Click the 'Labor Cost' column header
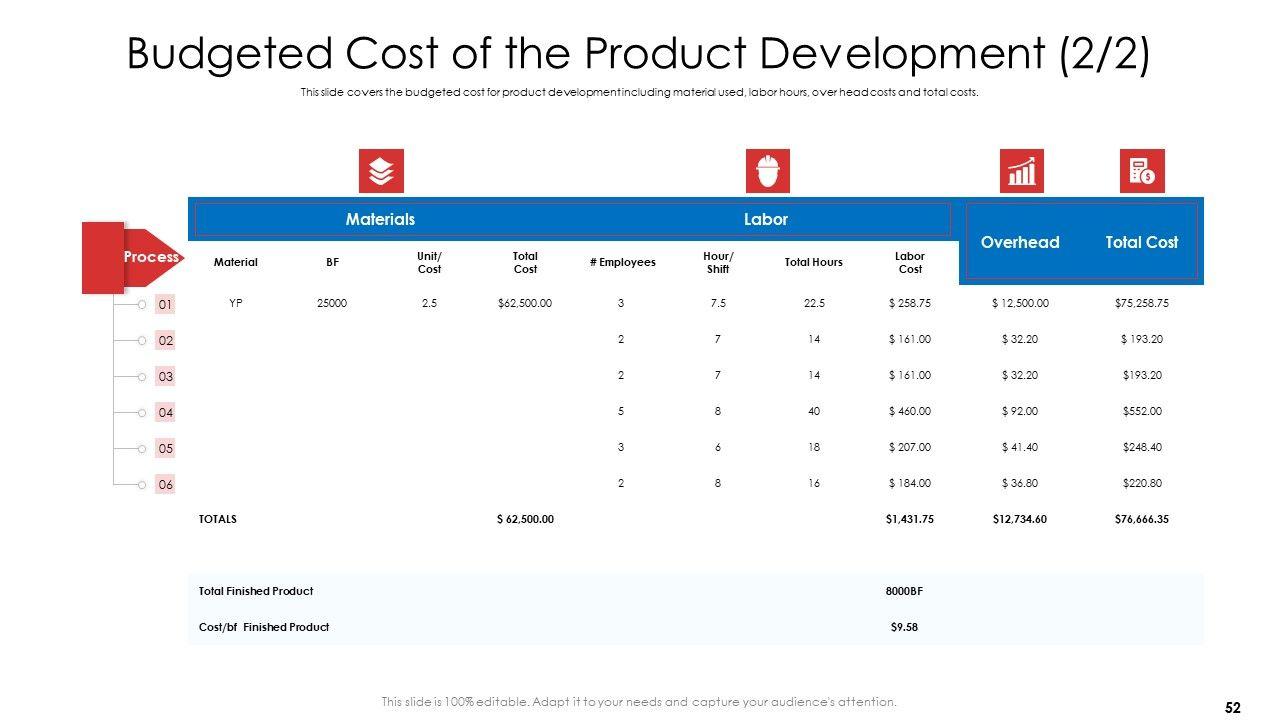The height and width of the screenshot is (720, 1280). (910, 262)
